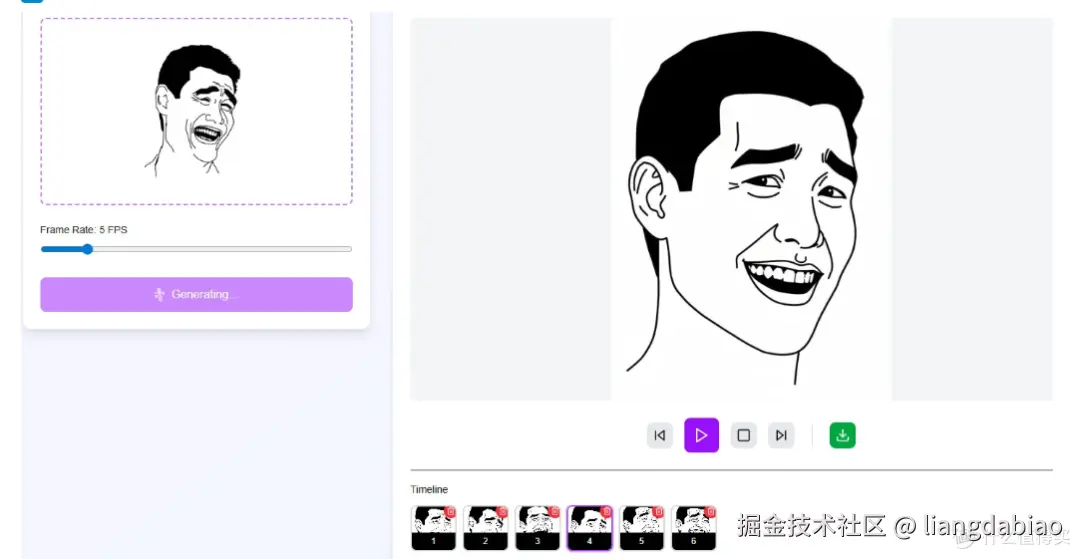Go to previous frame in player
Viewport: 1080px width, 559px height.
(x=659, y=435)
